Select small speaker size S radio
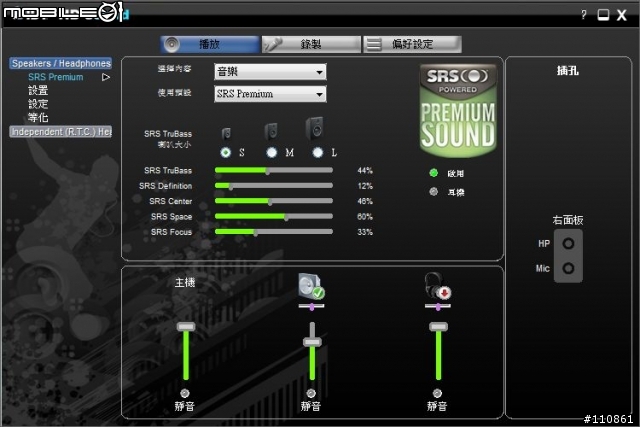This screenshot has height=427, width=640. [x=225, y=152]
